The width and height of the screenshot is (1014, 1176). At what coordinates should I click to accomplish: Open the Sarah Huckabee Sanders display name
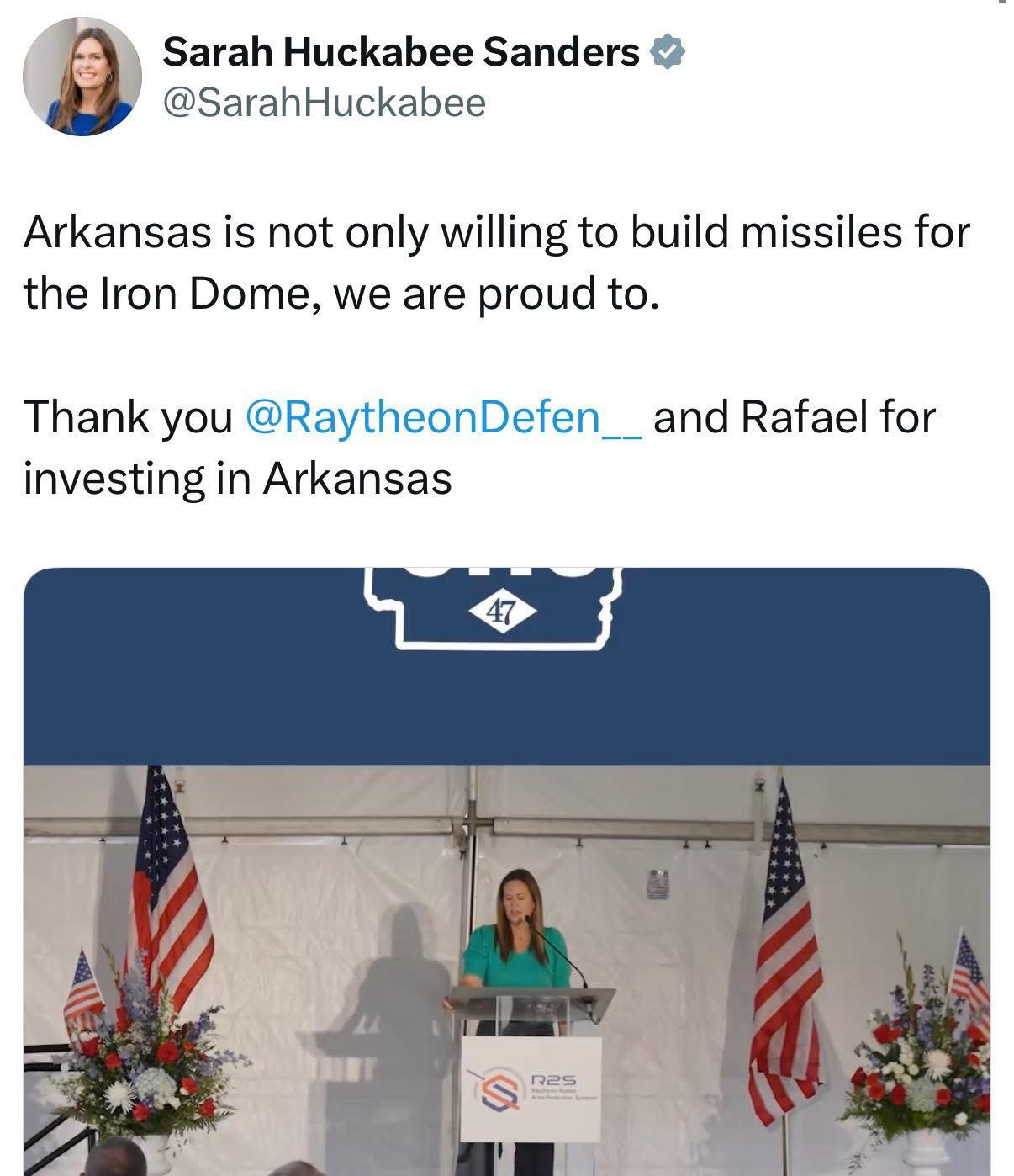(400, 53)
